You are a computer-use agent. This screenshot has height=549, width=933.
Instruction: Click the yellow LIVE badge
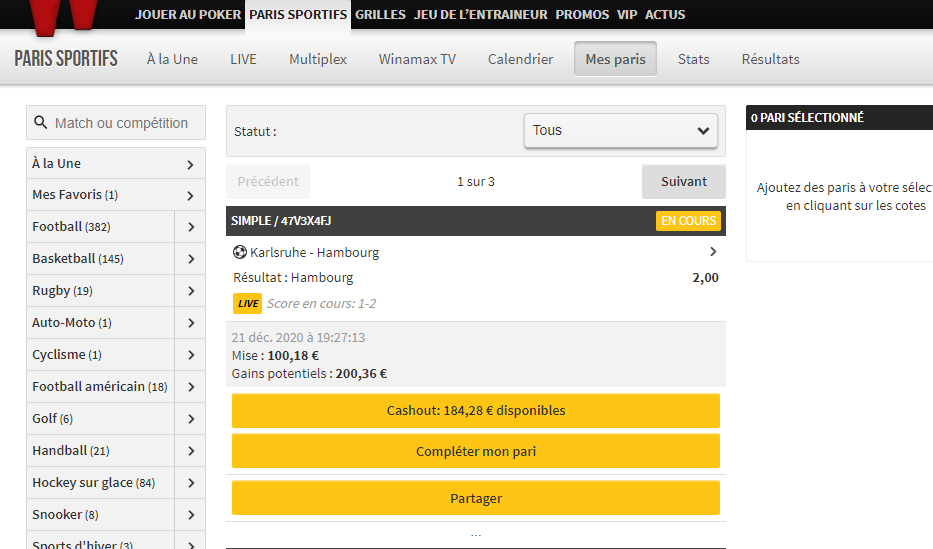(248, 303)
